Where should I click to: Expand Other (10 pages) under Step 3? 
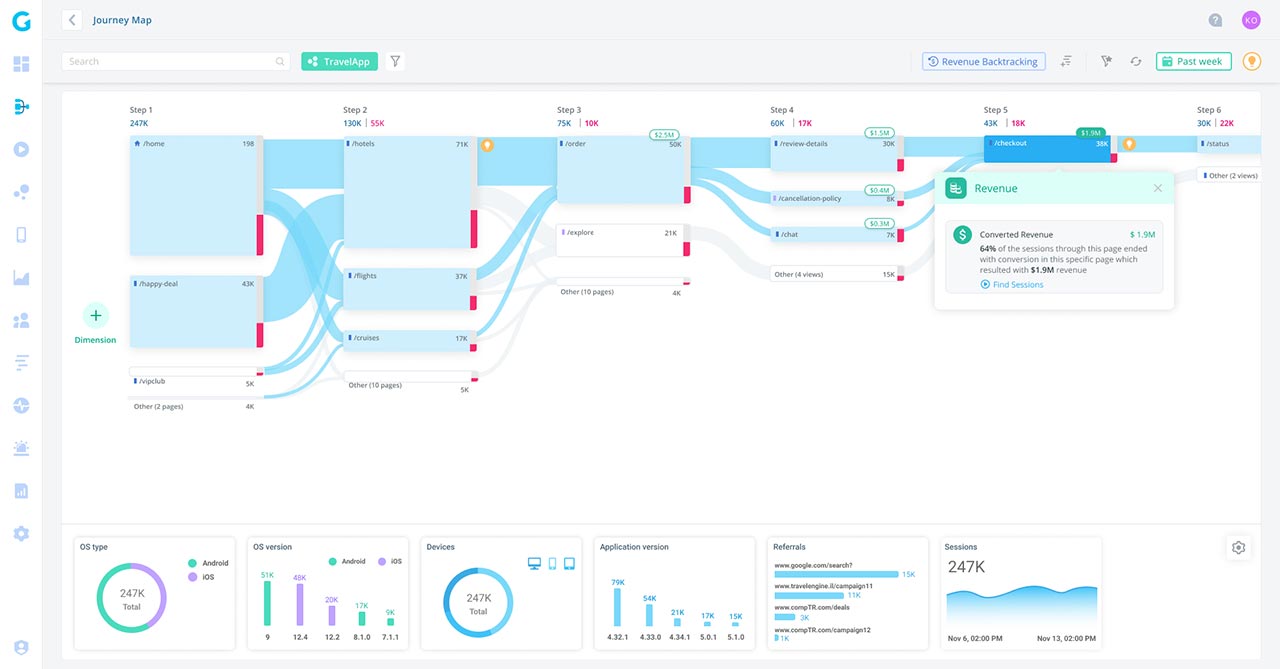tap(624, 288)
